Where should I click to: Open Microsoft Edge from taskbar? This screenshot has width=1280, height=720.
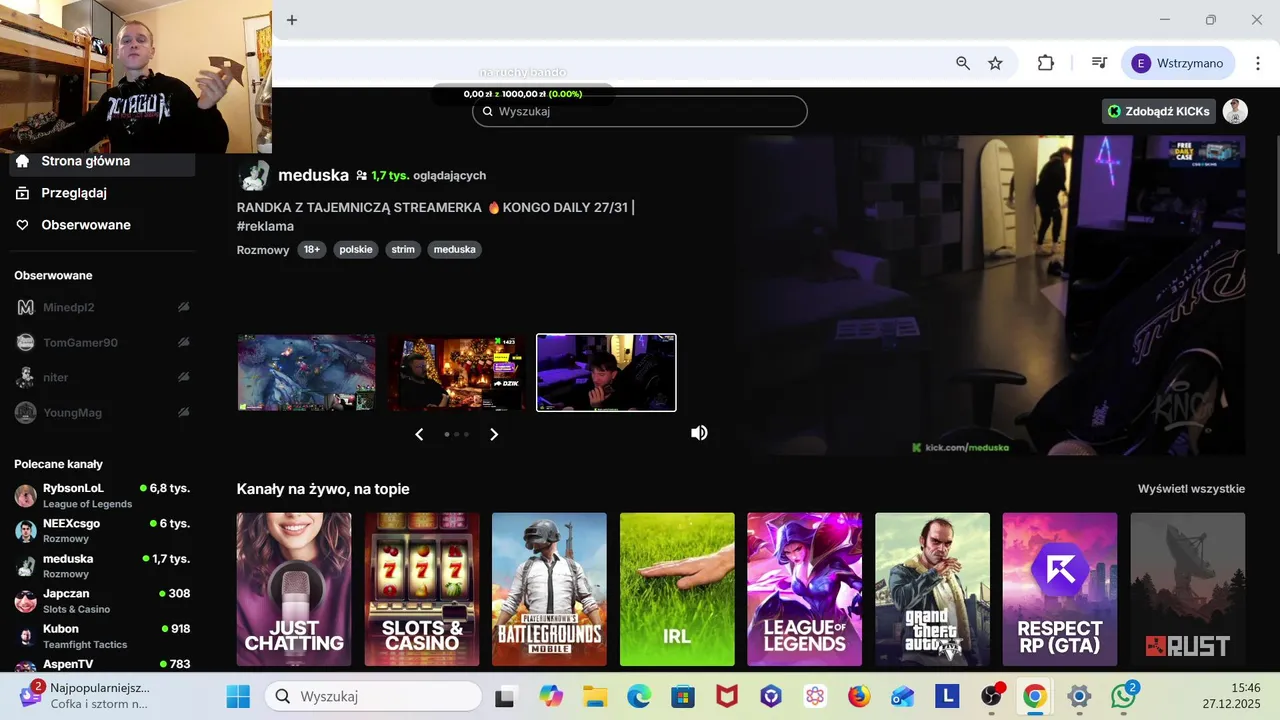639,696
